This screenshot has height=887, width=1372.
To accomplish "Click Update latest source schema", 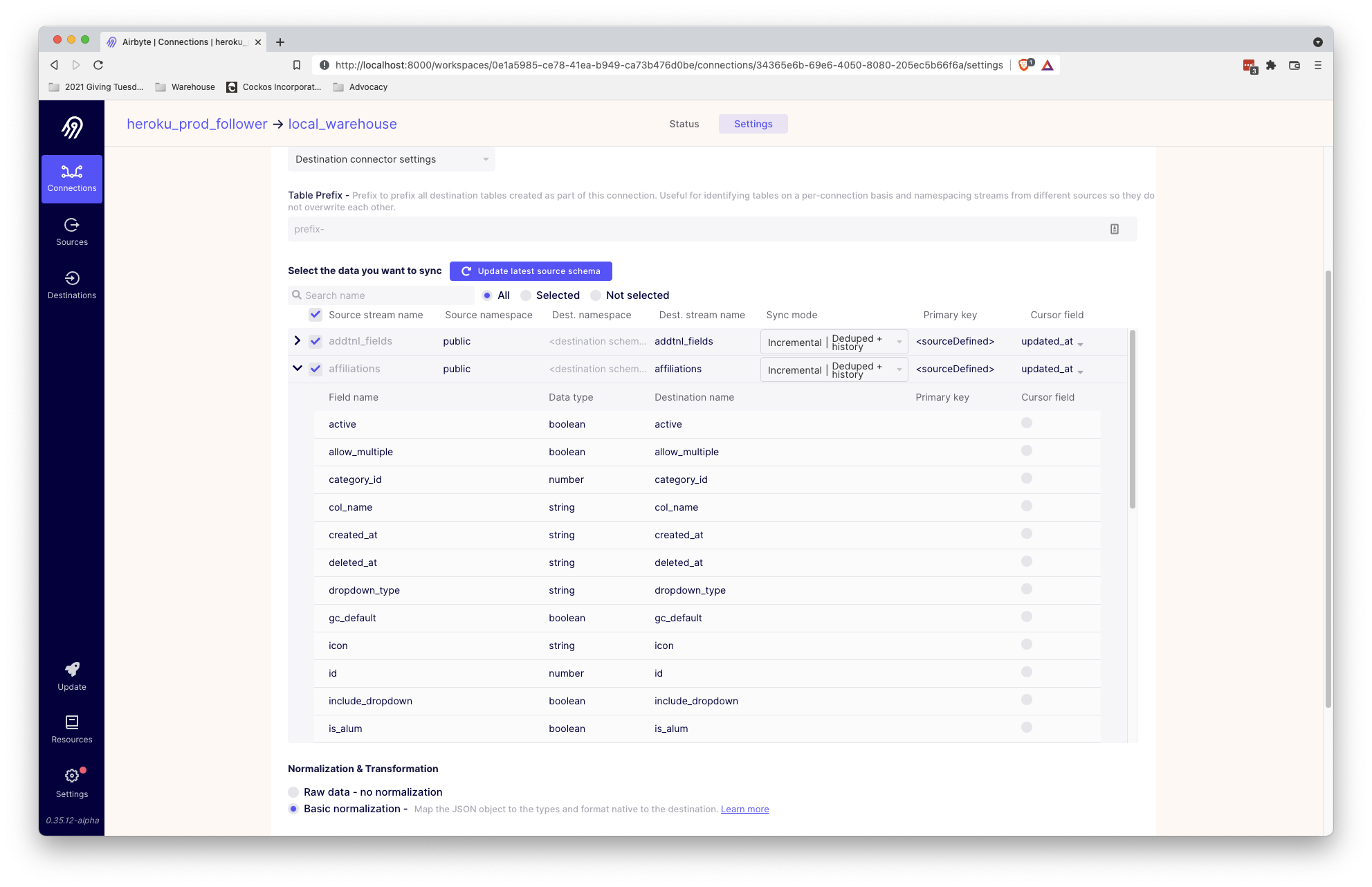I will [x=530, y=271].
